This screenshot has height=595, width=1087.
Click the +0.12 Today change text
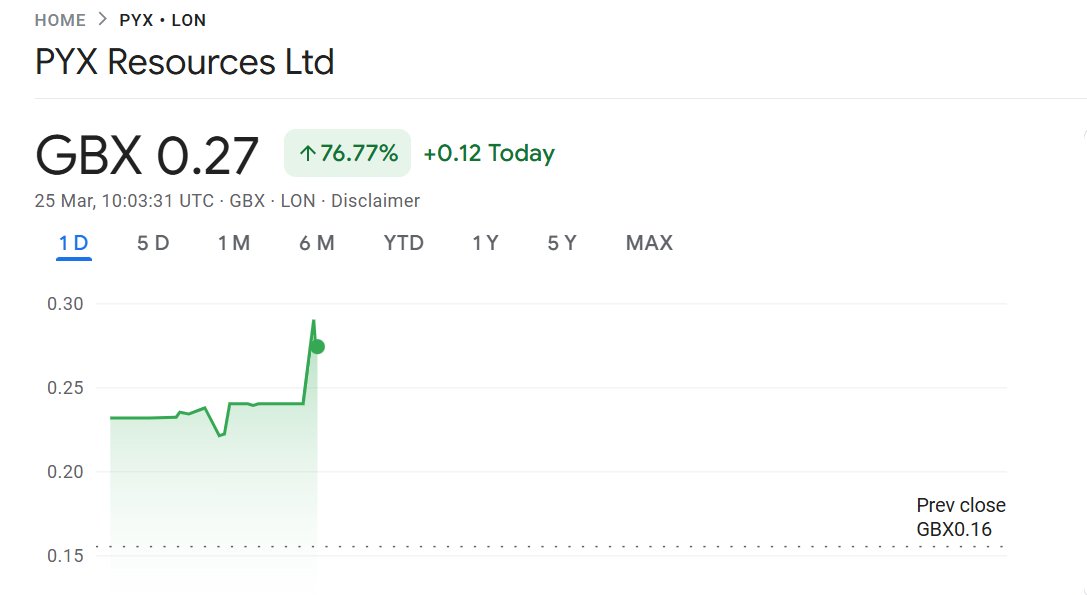pyautogui.click(x=489, y=154)
